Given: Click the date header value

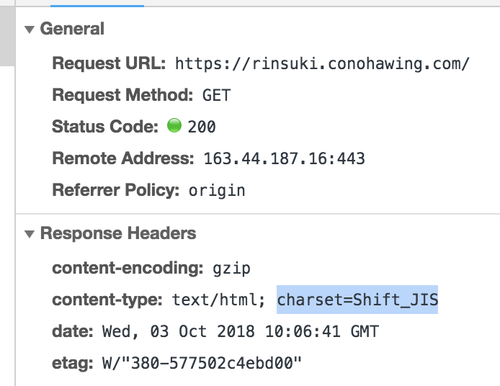Looking at the screenshot, I should click(x=240, y=331).
